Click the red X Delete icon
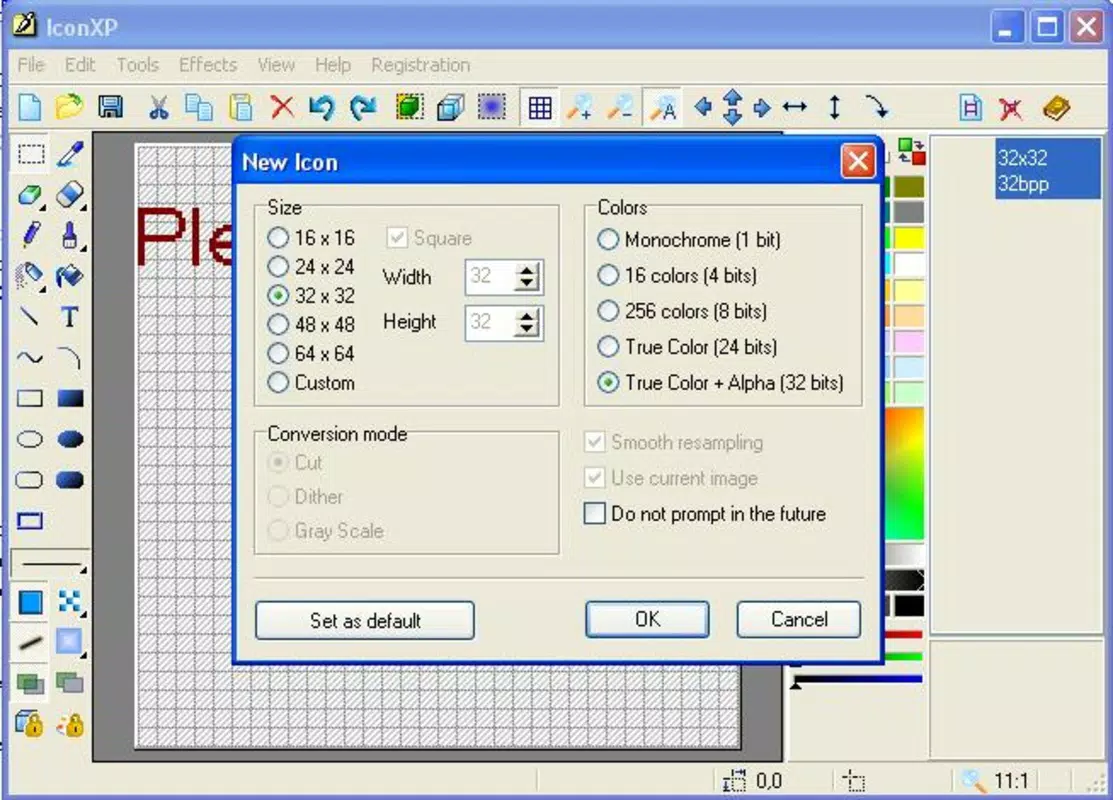The width and height of the screenshot is (1113, 800). (x=282, y=108)
